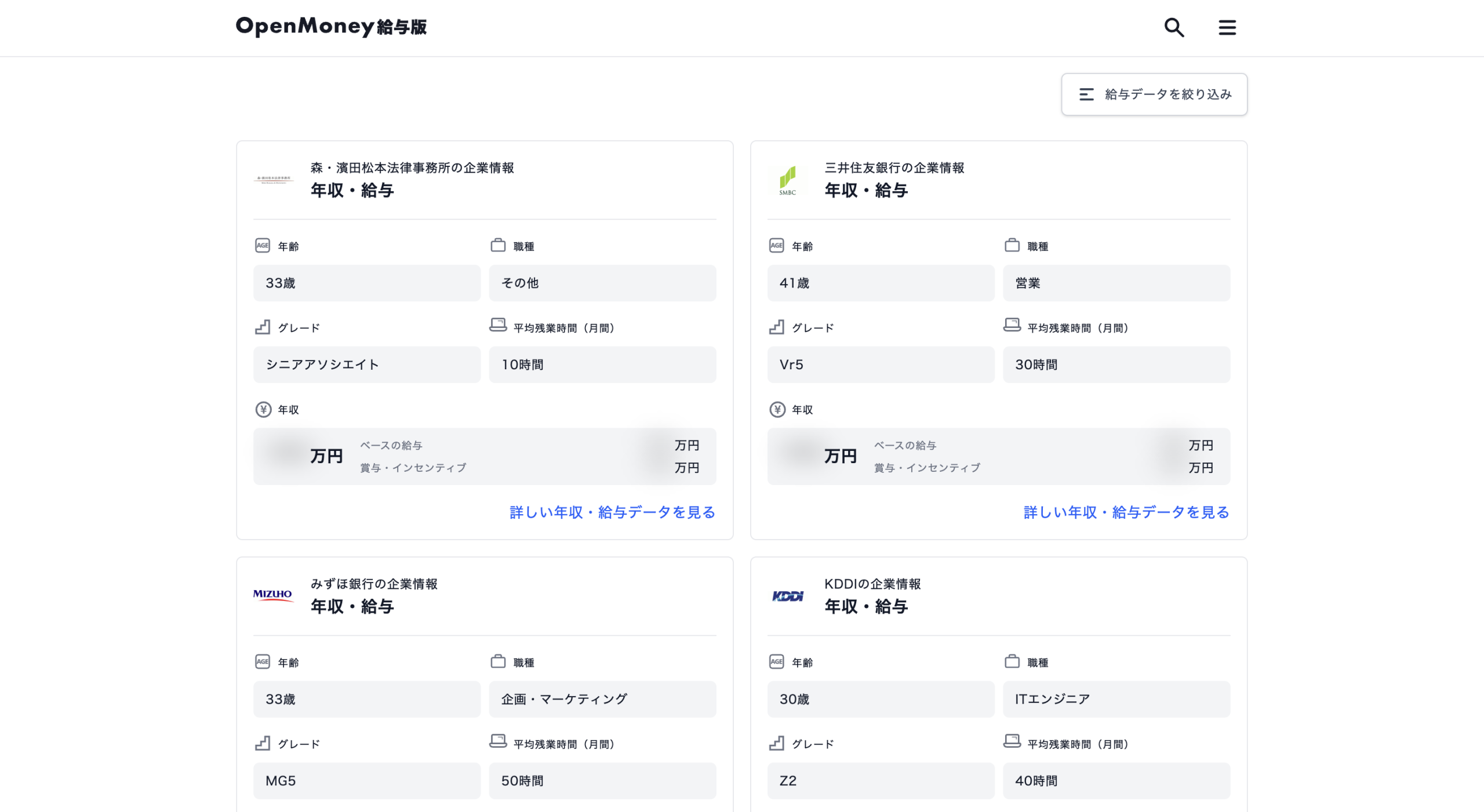Click the 年収・給与 heading in 三井住友銀行 card
Screen dimensions: 1484x812
(x=867, y=190)
